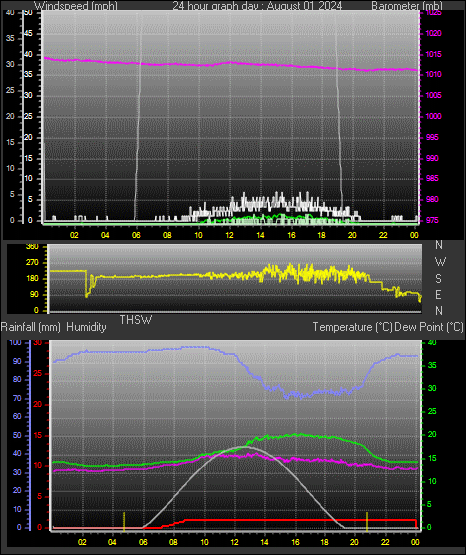Click hour tick 06 on windspeed graph
The width and height of the screenshot is (466, 555).
pyautogui.click(x=136, y=235)
